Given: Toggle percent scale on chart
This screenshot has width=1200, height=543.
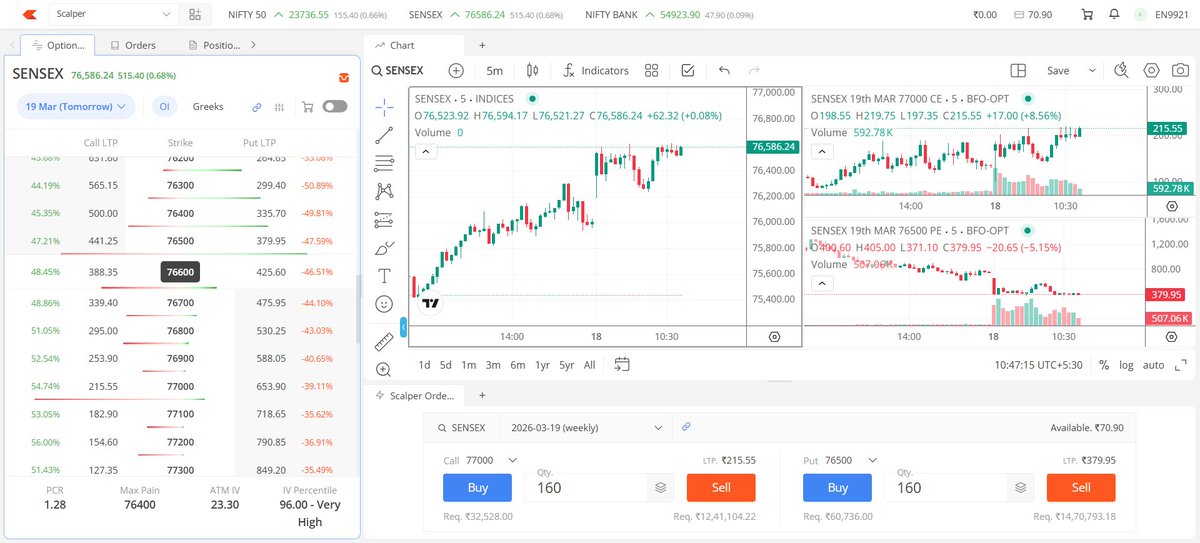Looking at the screenshot, I should click(1104, 365).
